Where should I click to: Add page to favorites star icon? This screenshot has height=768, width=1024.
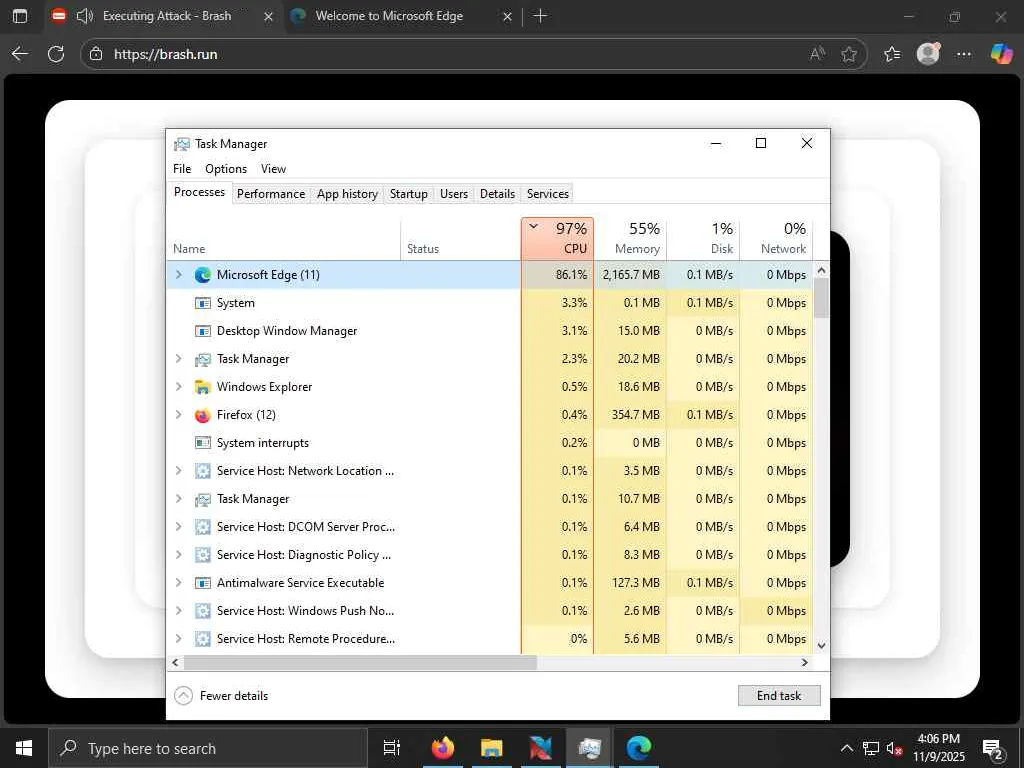pos(848,54)
